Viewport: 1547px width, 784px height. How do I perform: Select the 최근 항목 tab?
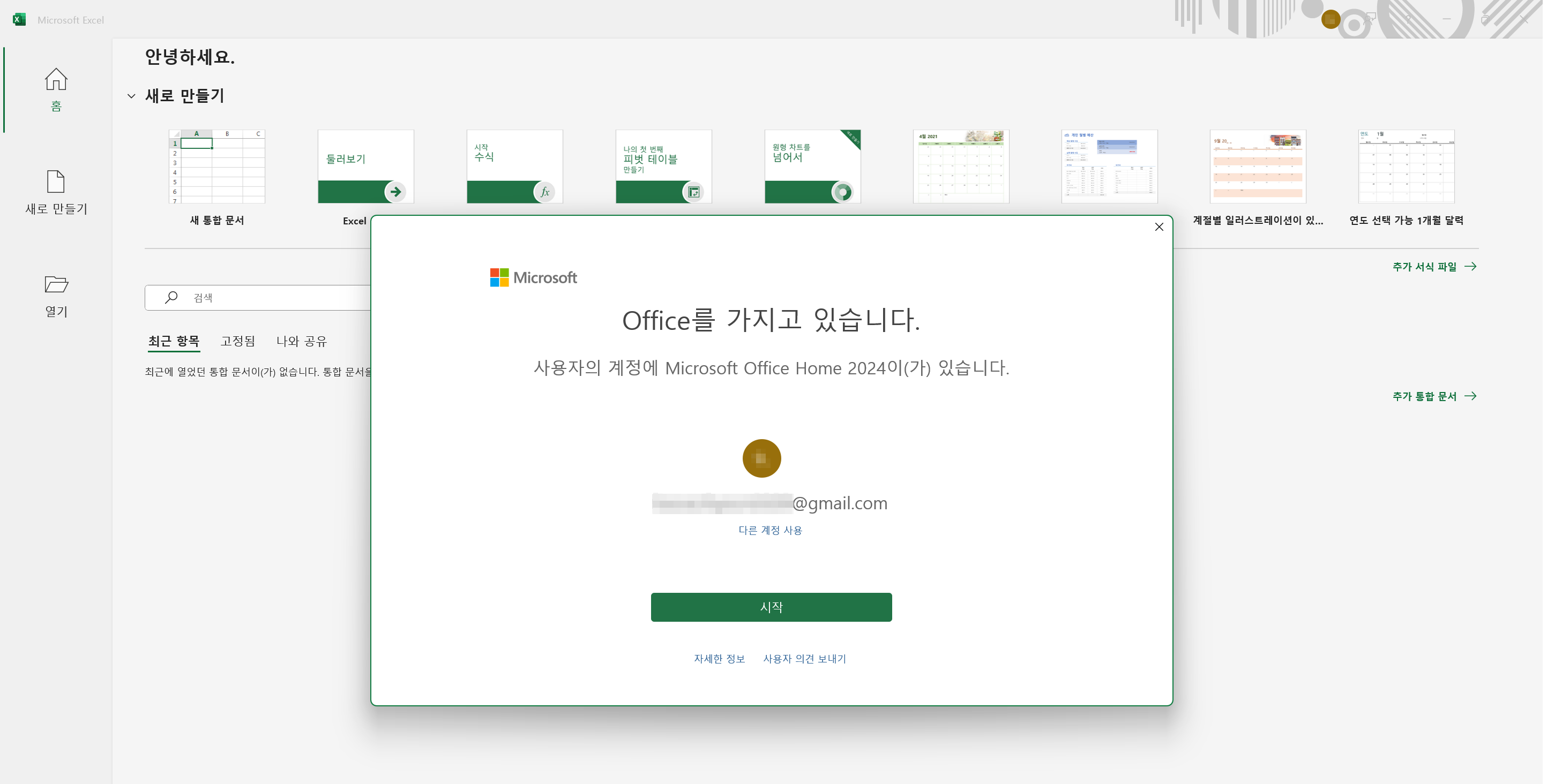click(x=174, y=341)
